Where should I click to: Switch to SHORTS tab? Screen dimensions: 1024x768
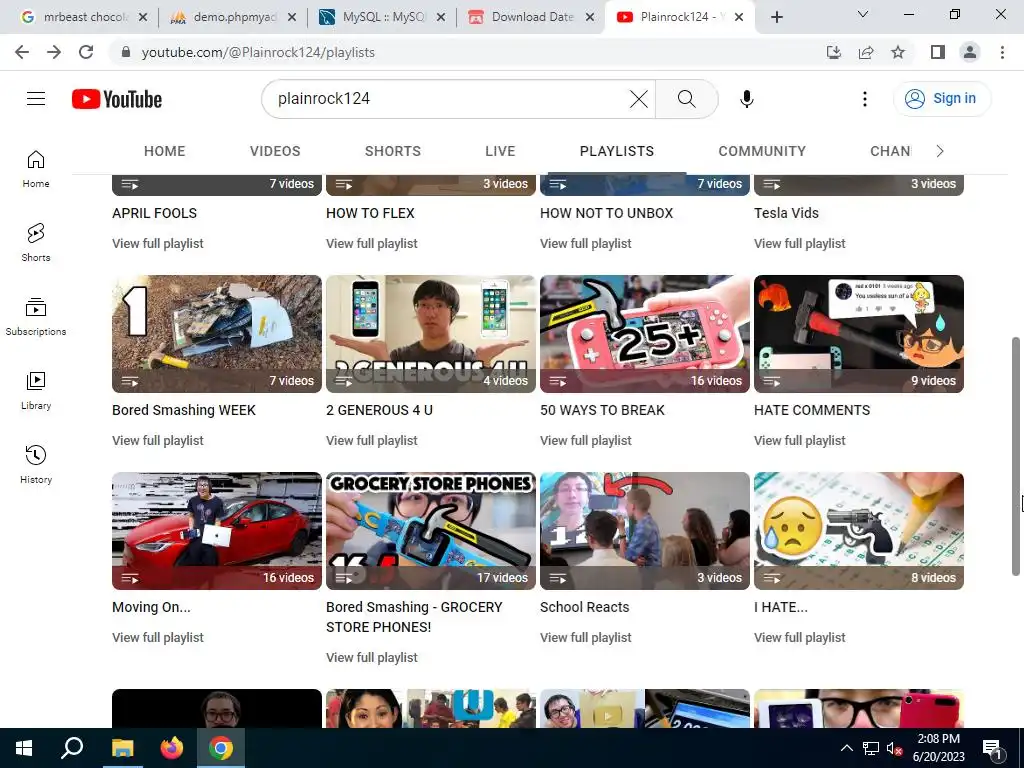point(392,151)
